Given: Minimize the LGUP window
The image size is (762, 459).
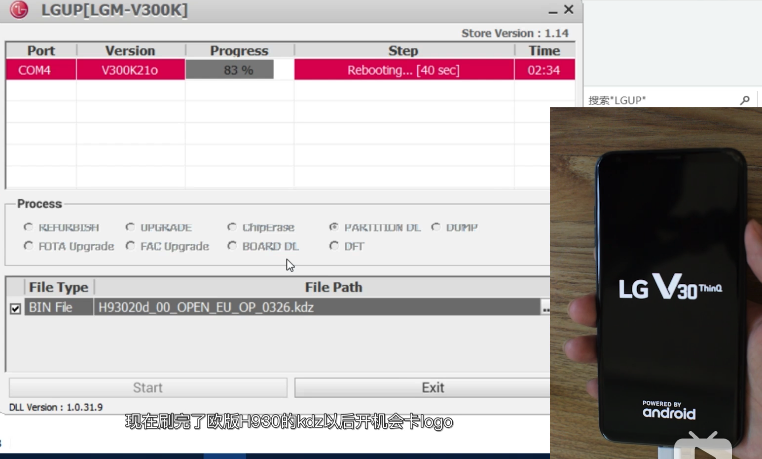Looking at the screenshot, I should [553, 10].
